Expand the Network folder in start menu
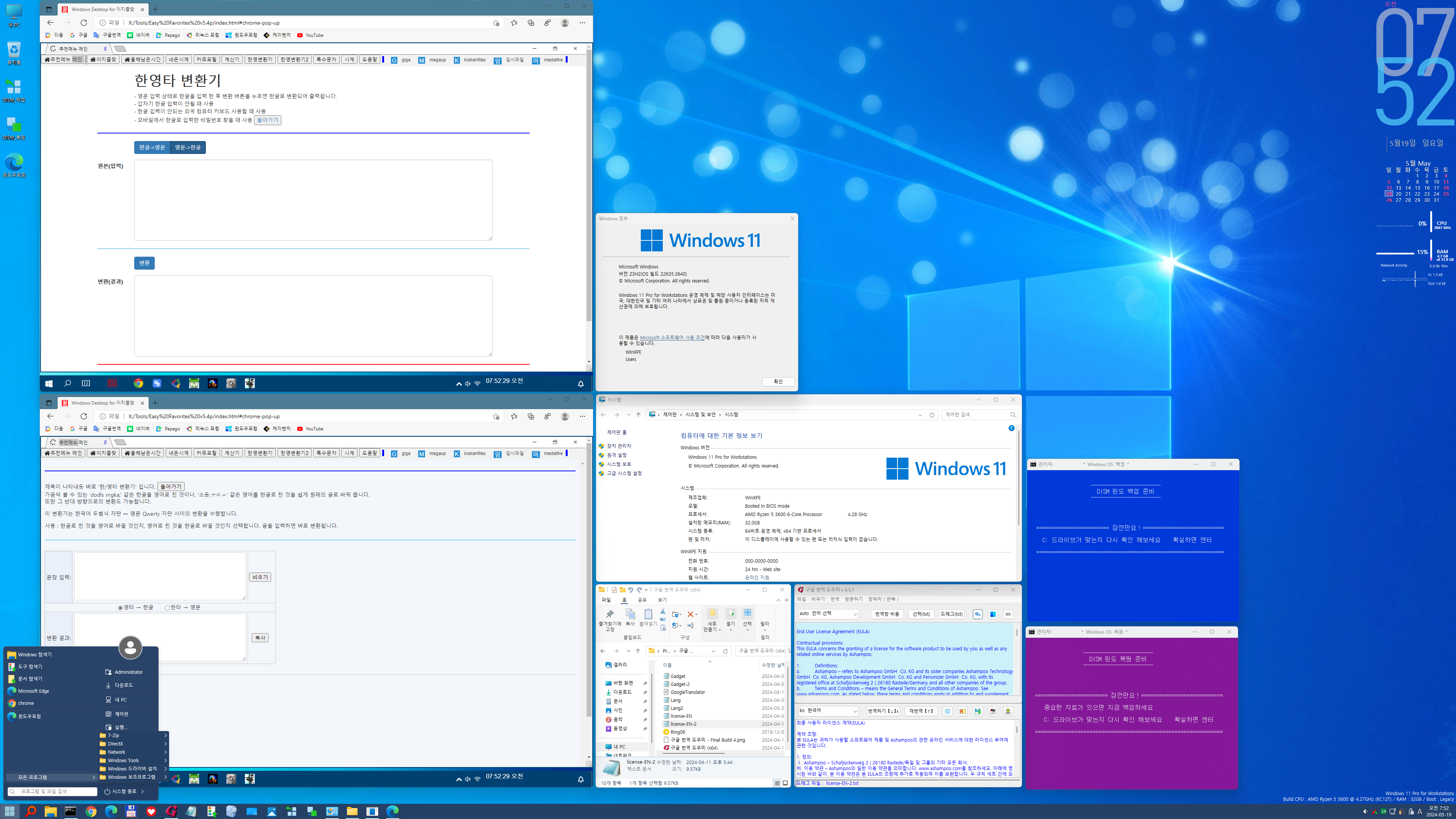The width and height of the screenshot is (1456, 819). [x=133, y=752]
